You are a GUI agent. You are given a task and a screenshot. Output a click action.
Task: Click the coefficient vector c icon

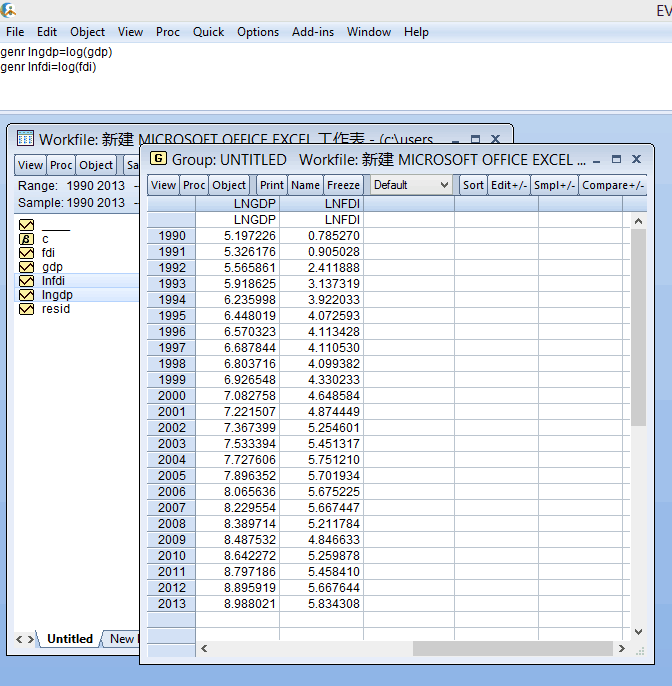[27, 239]
